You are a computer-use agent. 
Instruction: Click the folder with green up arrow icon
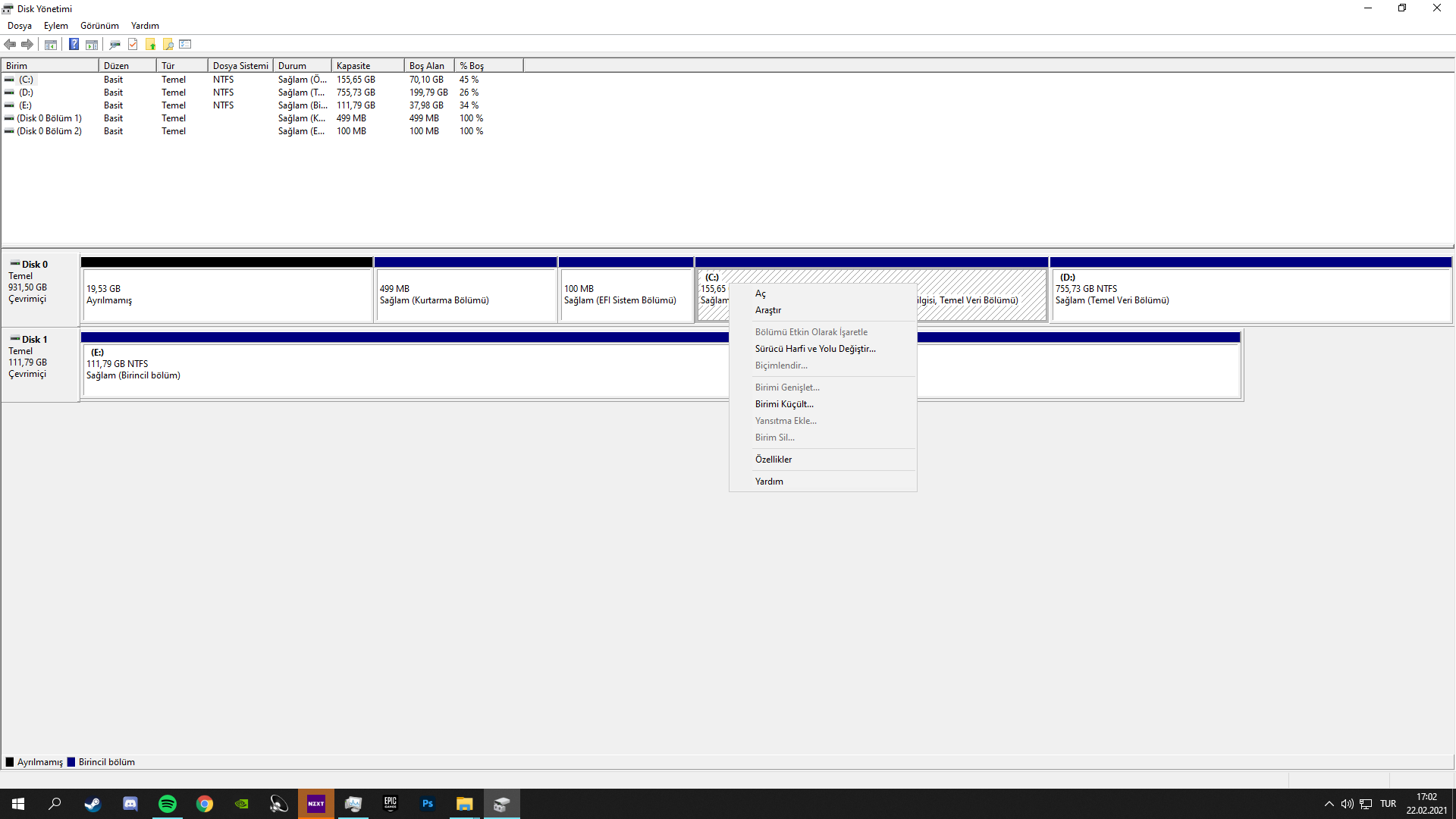pyautogui.click(x=151, y=44)
